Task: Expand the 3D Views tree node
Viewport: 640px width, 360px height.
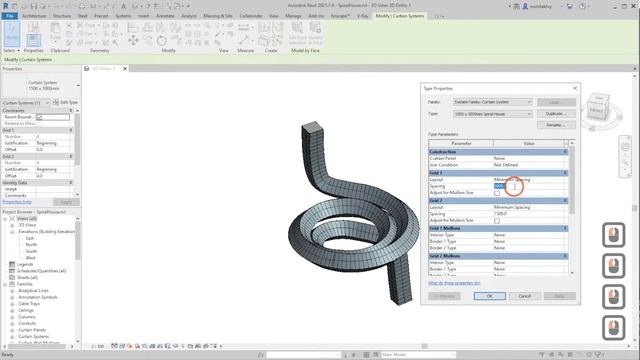Action: coord(12,225)
